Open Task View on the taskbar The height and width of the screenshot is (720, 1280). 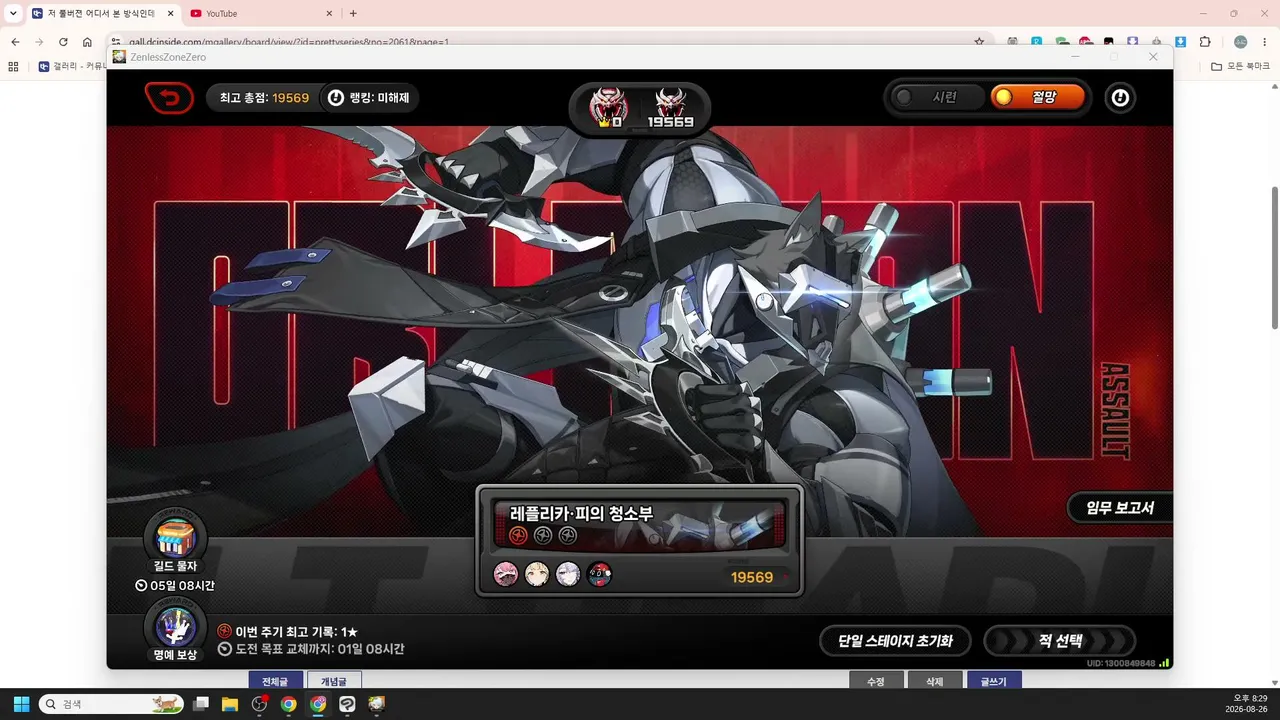click(201, 704)
